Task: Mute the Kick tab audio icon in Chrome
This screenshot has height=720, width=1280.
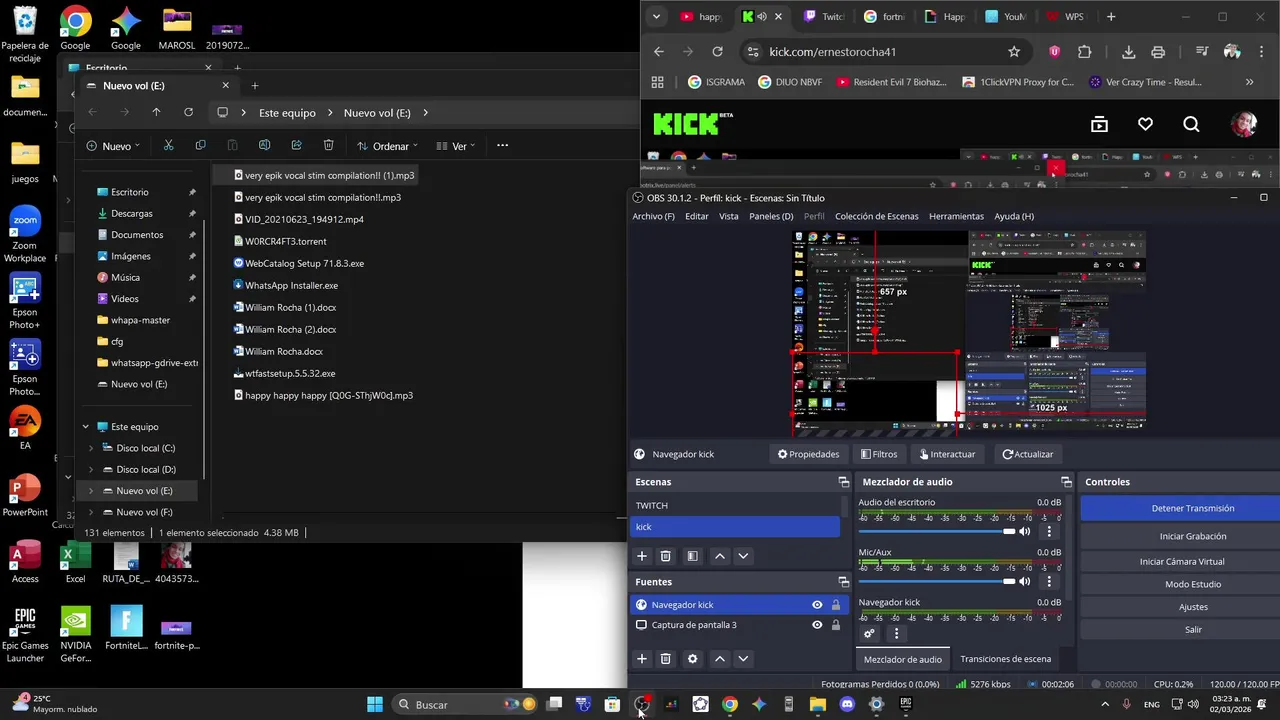Action: pos(762,16)
